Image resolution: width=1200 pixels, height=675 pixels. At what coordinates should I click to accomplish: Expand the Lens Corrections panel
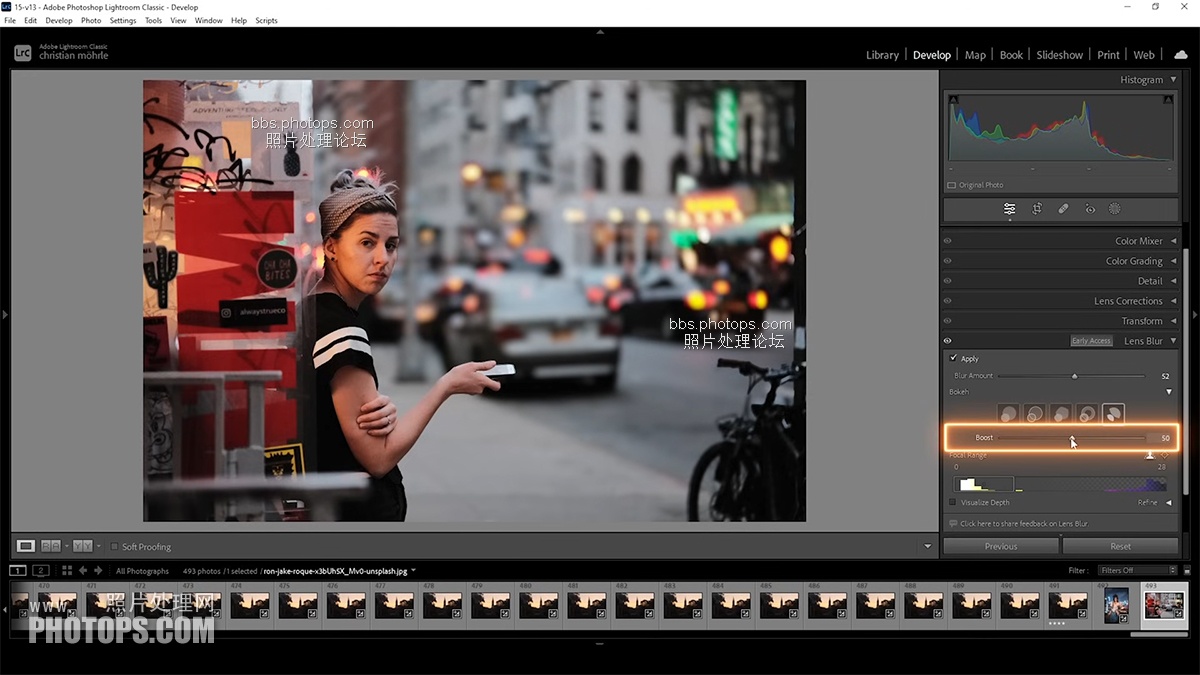(x=1173, y=301)
